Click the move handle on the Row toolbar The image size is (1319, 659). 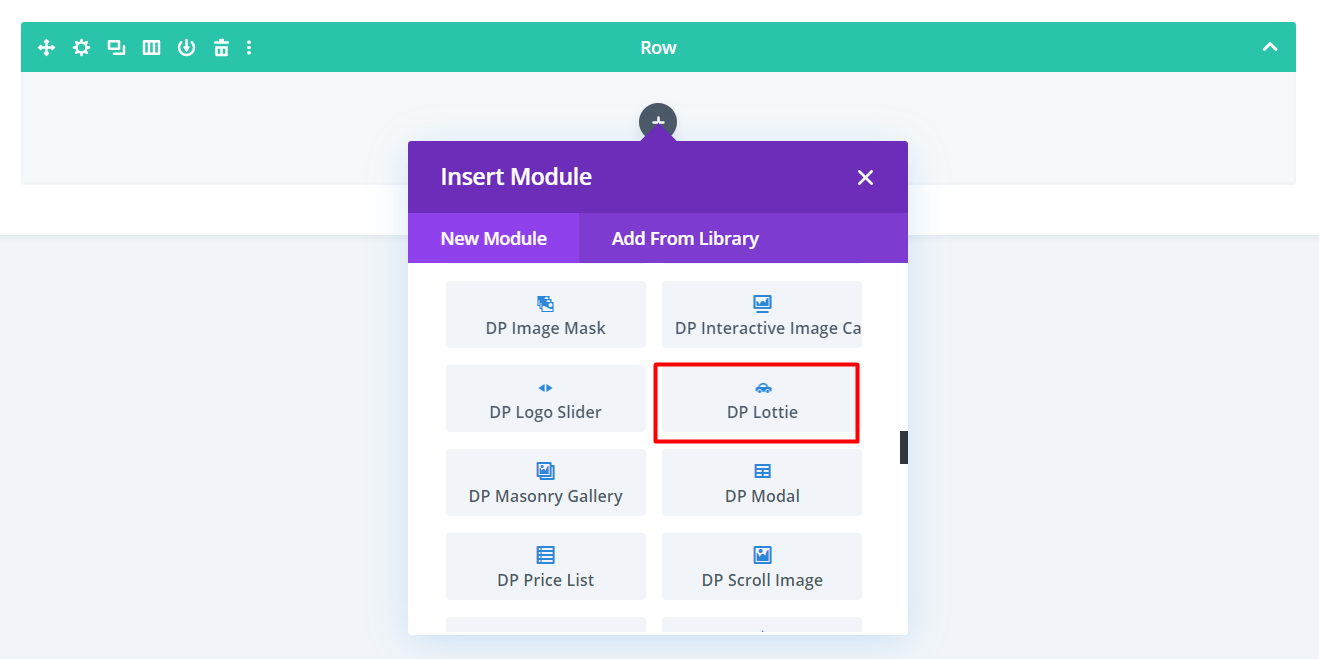click(x=46, y=47)
